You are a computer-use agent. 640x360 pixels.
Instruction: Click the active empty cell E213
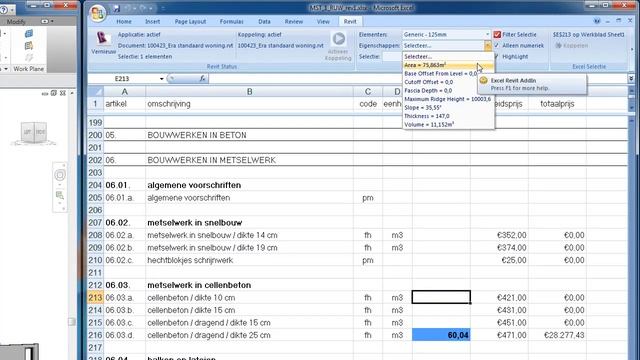pos(441,298)
